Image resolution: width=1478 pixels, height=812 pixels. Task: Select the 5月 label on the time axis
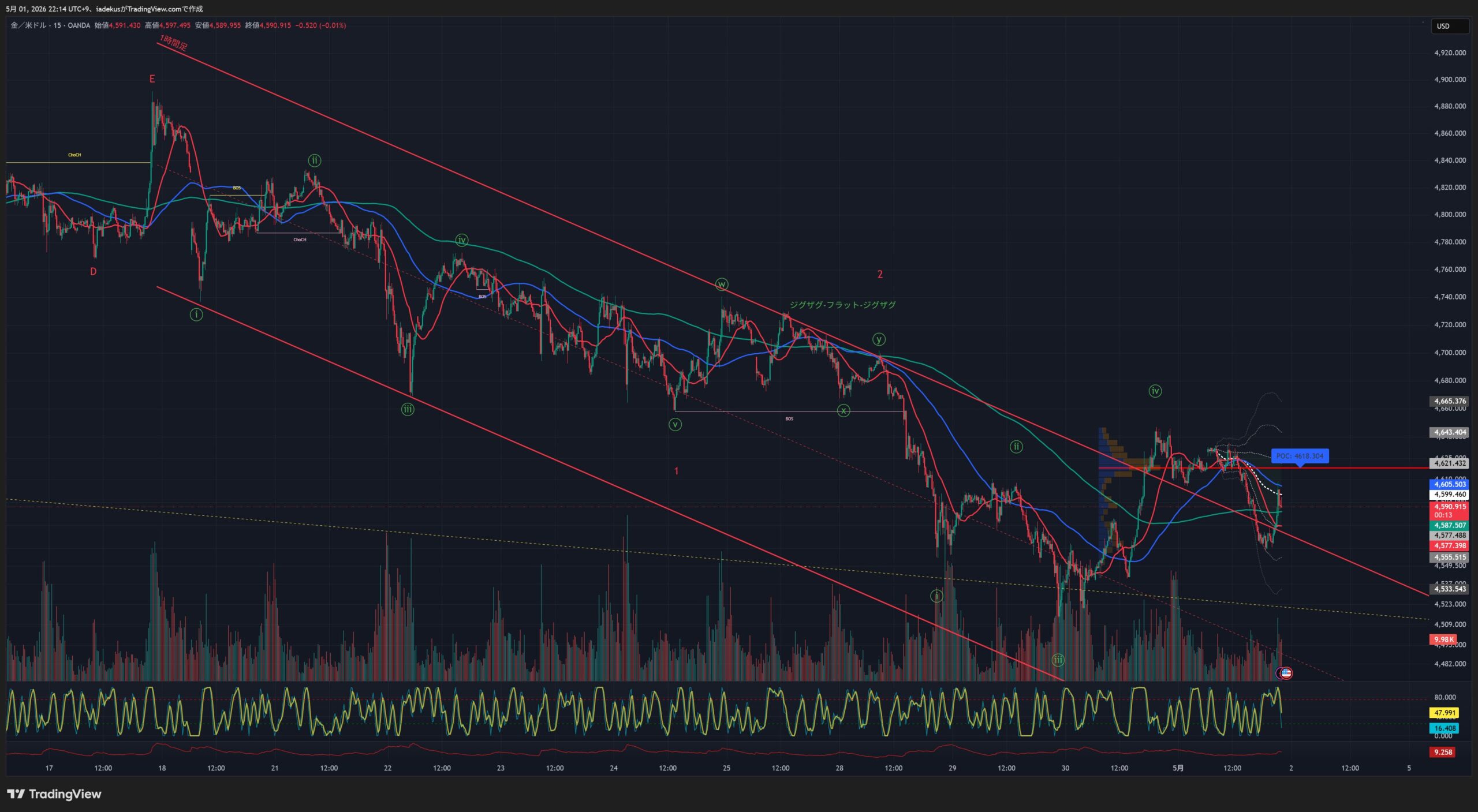[1178, 768]
